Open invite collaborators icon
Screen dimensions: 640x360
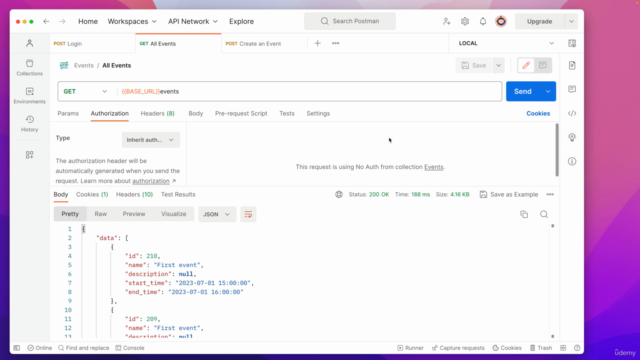point(446,21)
